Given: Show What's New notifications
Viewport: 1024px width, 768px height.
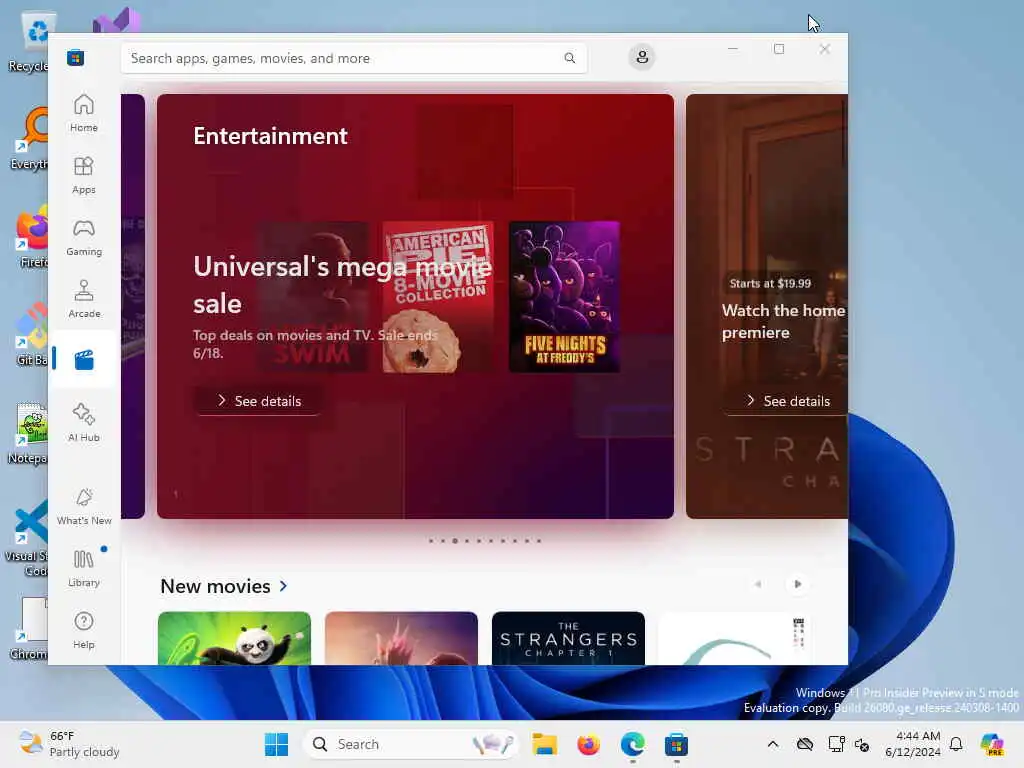Looking at the screenshot, I should tap(84, 506).
